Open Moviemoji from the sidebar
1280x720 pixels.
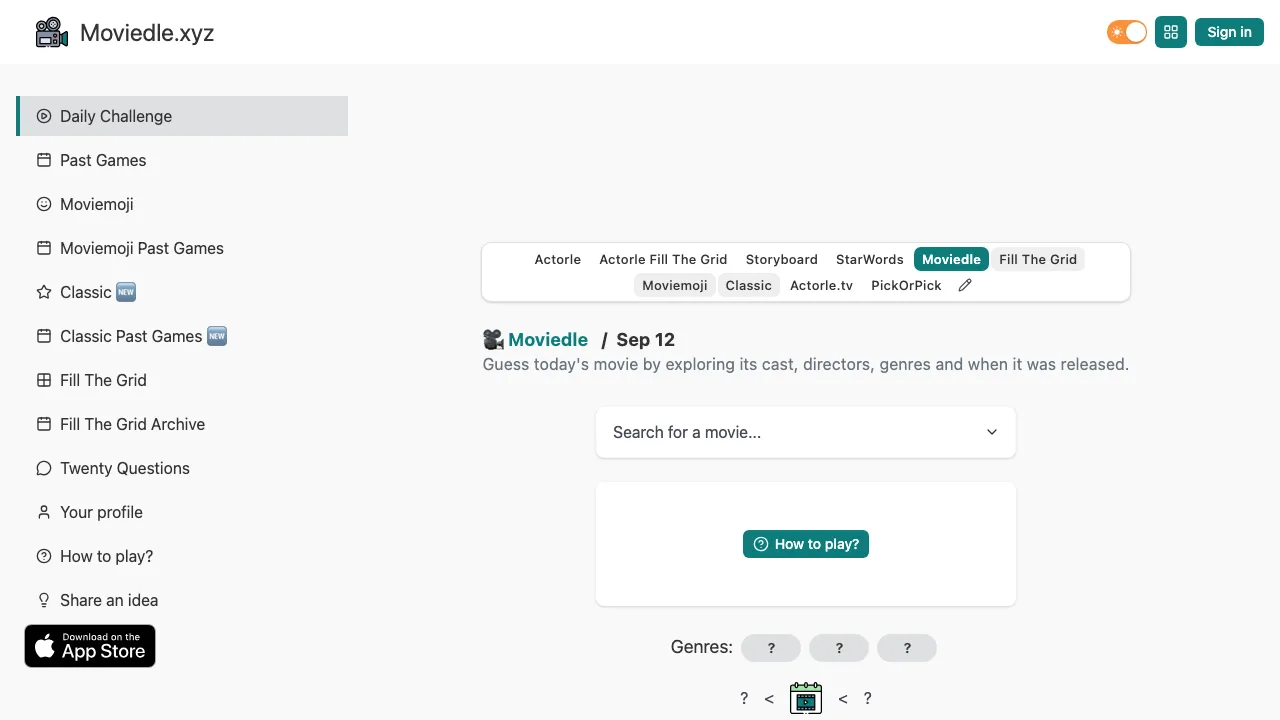pos(182,204)
